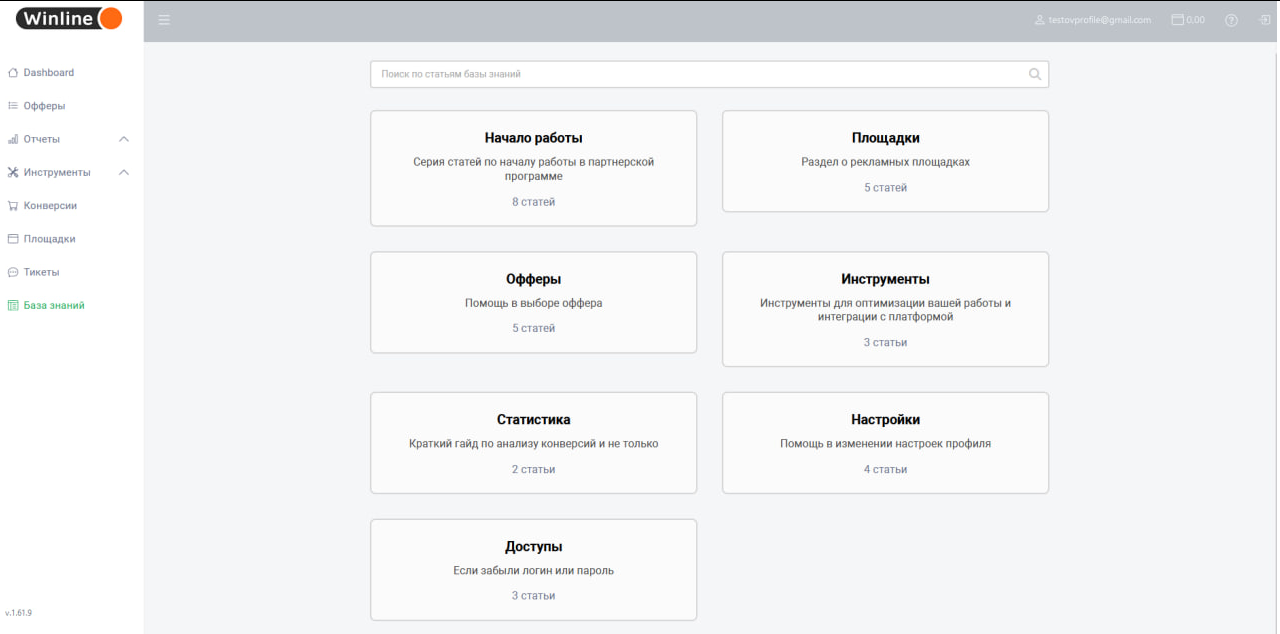1280x634 pixels.
Task: Focus the knowledge base search field
Action: 700,74
